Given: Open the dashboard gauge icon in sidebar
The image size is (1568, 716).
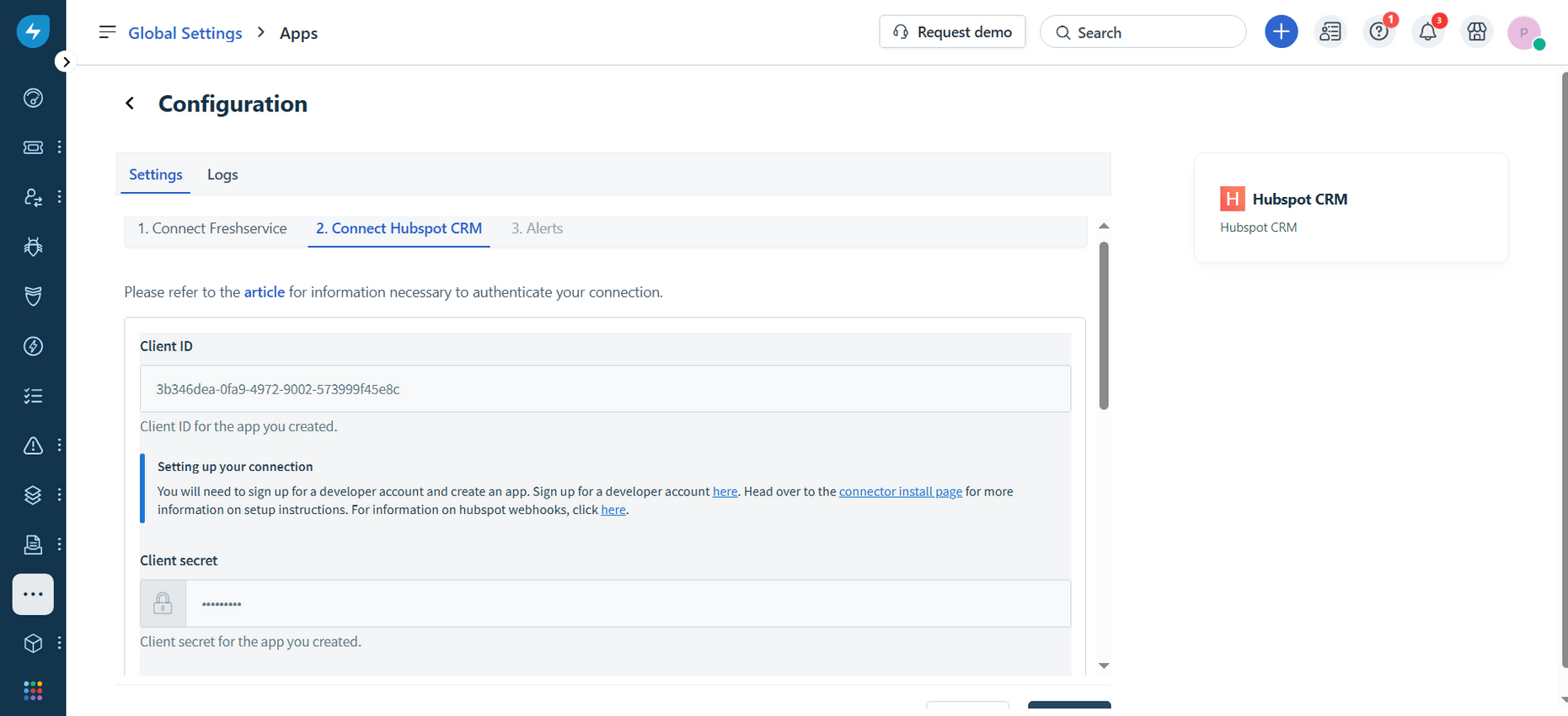Looking at the screenshot, I should tap(33, 98).
